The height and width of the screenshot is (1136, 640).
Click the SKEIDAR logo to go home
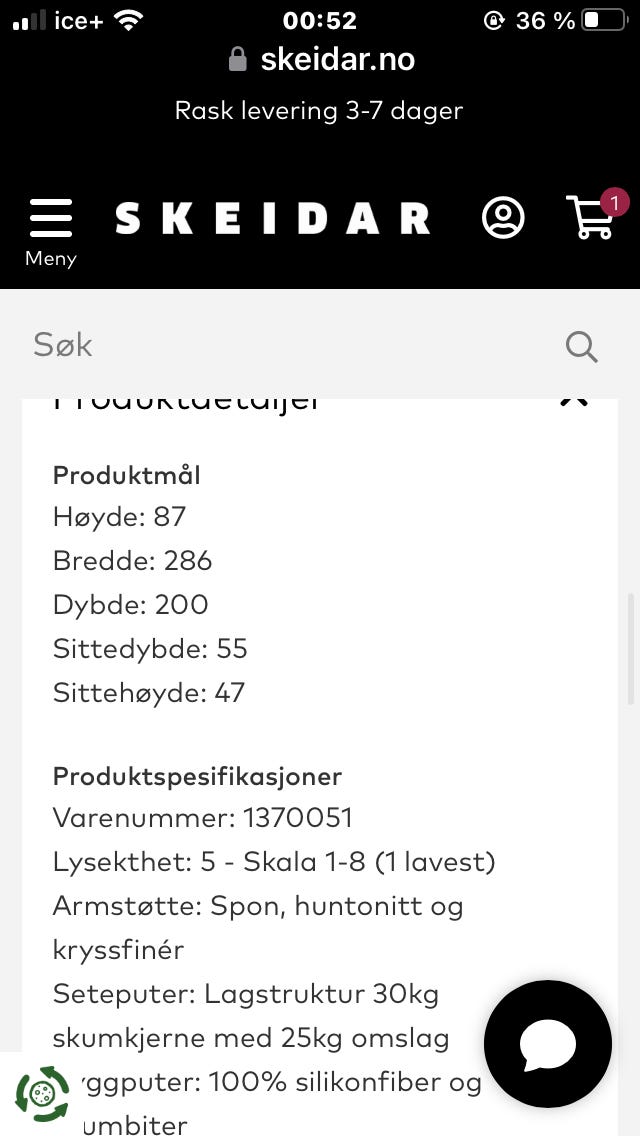(272, 218)
